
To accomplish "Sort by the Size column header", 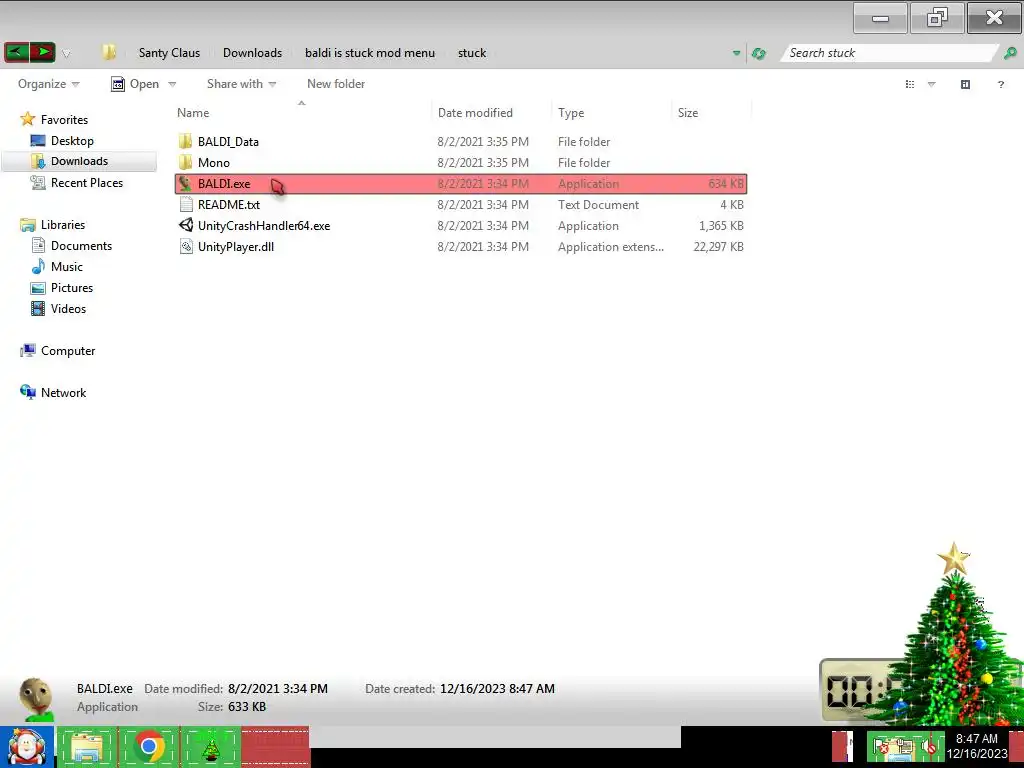I will [x=688, y=112].
